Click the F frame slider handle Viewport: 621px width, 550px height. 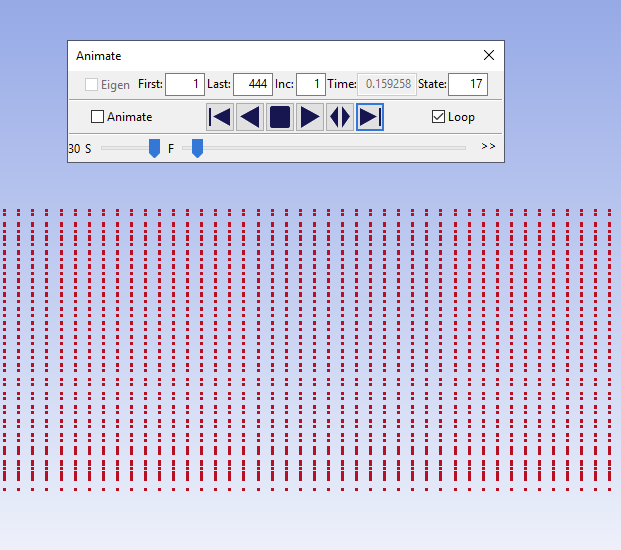point(197,148)
